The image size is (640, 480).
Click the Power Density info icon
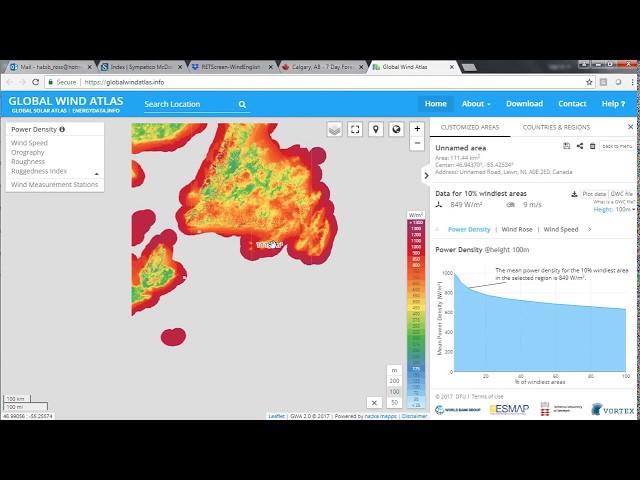tap(62, 129)
